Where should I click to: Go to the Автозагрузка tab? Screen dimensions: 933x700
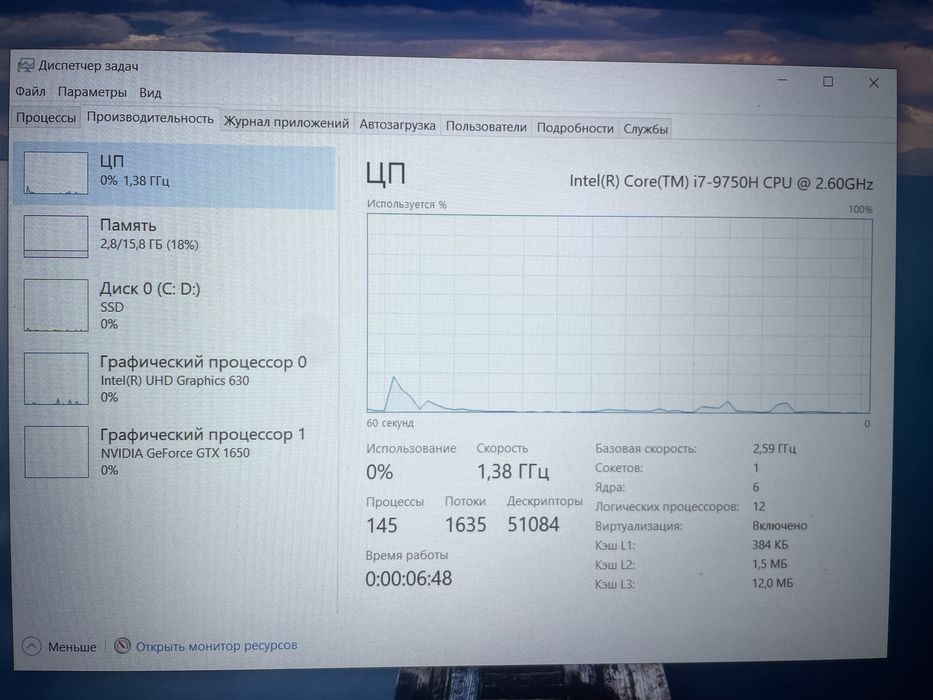pyautogui.click(x=397, y=125)
